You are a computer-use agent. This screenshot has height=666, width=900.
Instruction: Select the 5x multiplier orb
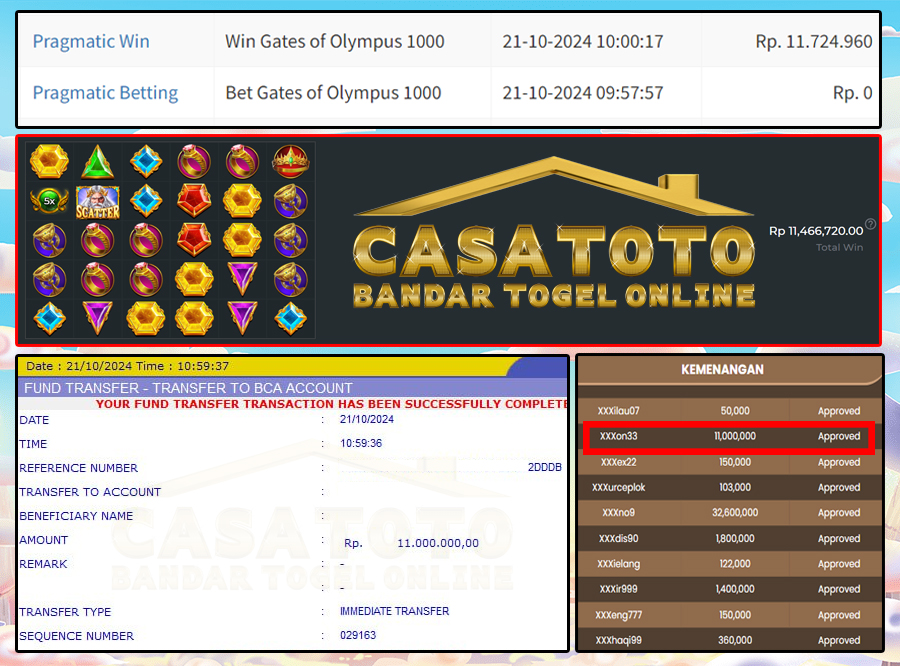click(x=47, y=201)
